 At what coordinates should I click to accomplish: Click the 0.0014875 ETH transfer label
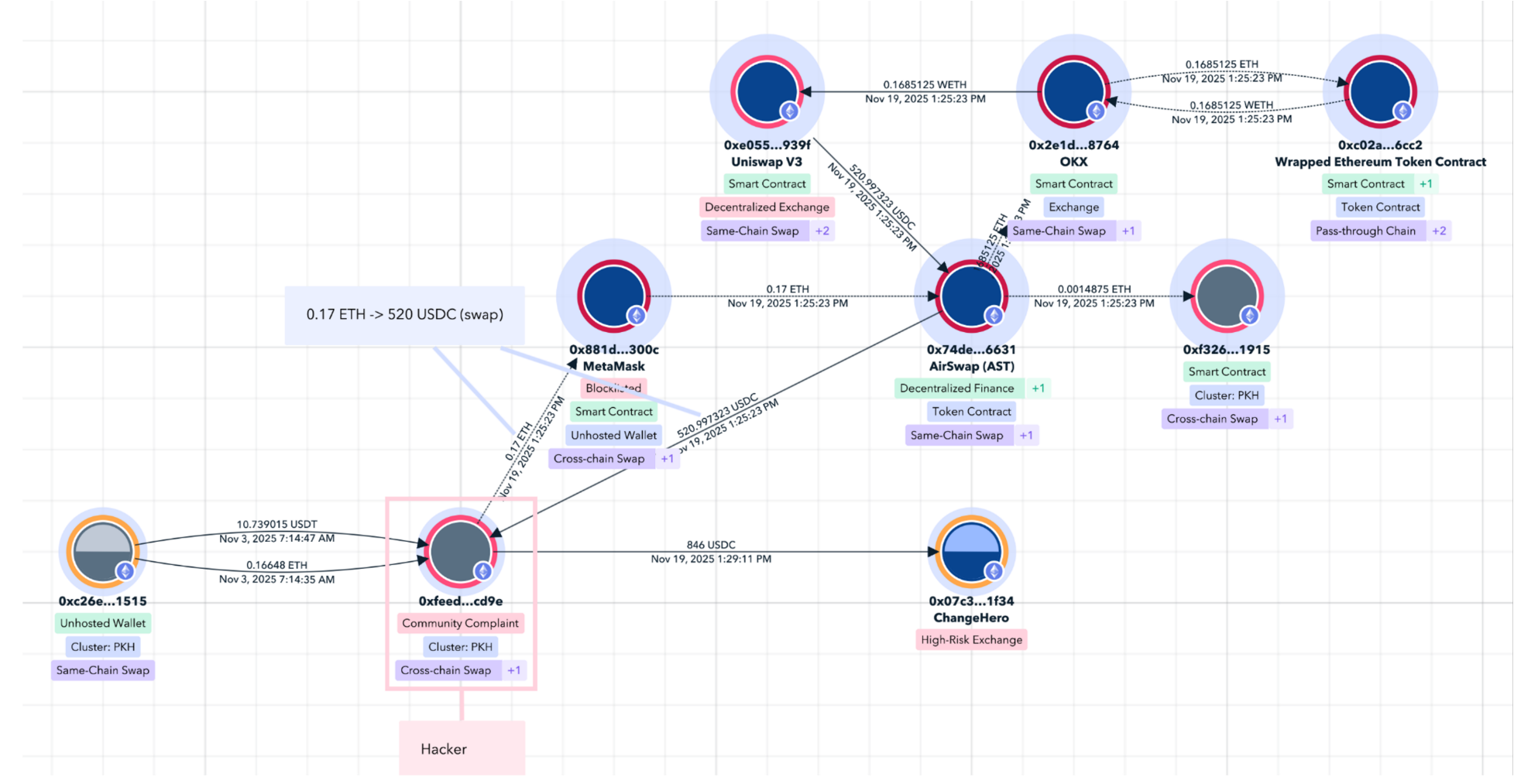(1093, 289)
